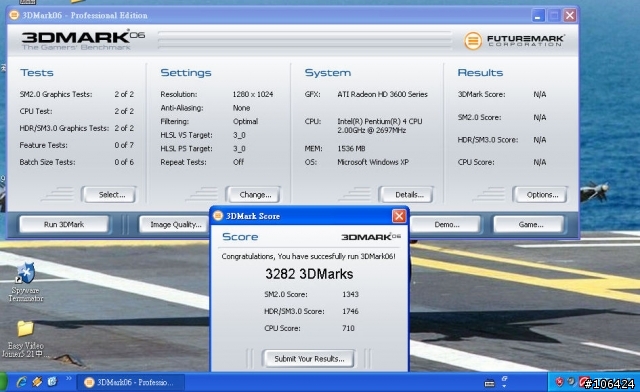Start benchmark with Run 3DMark
The image size is (640, 392).
click(64, 225)
